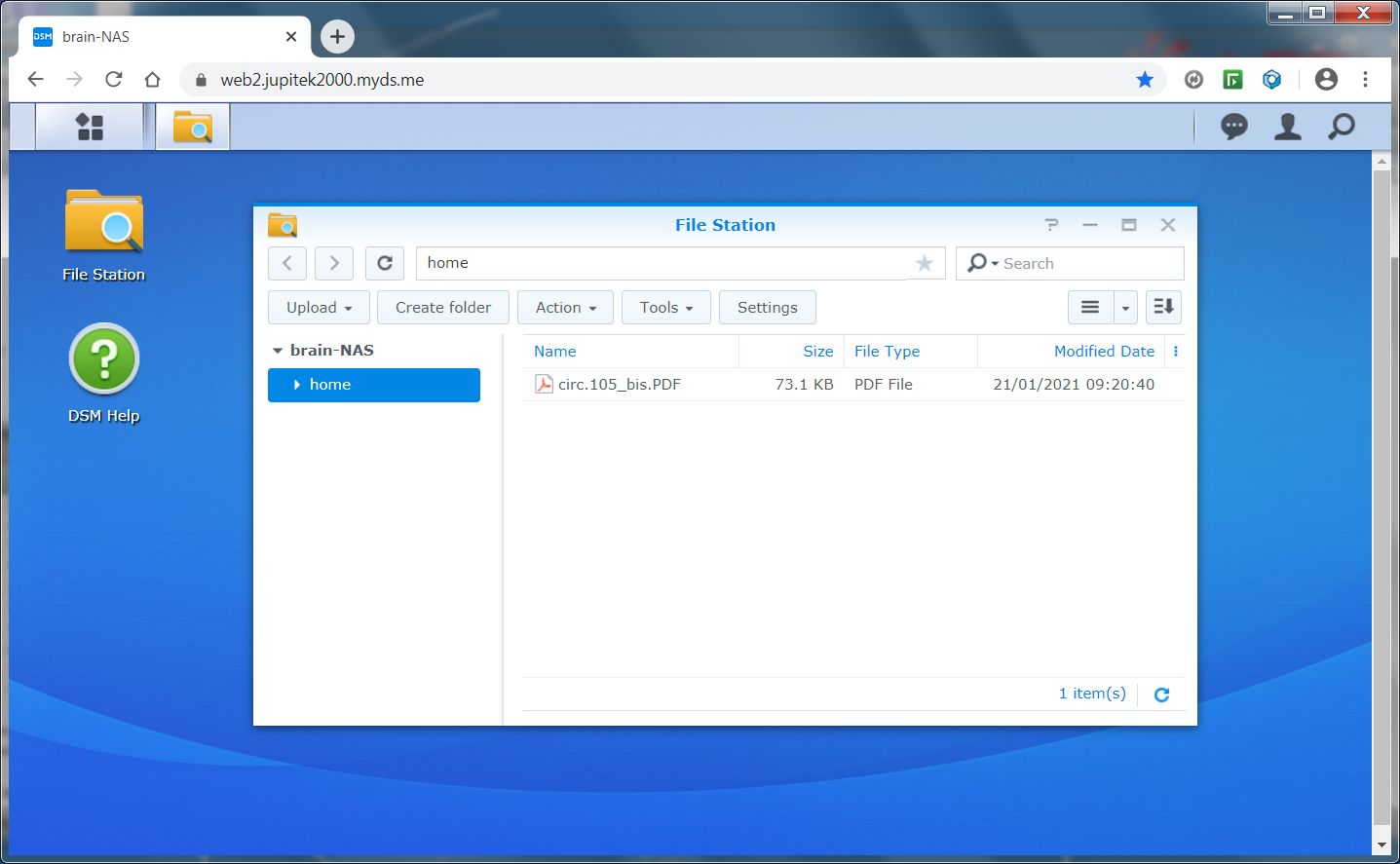Sort by File Type column header
This screenshot has width=1400, height=864.
(887, 352)
